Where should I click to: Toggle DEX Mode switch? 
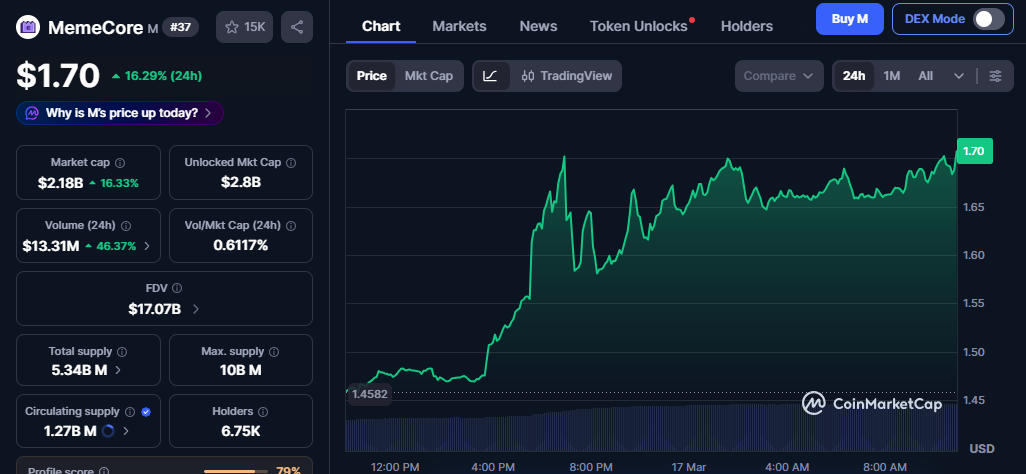point(989,19)
